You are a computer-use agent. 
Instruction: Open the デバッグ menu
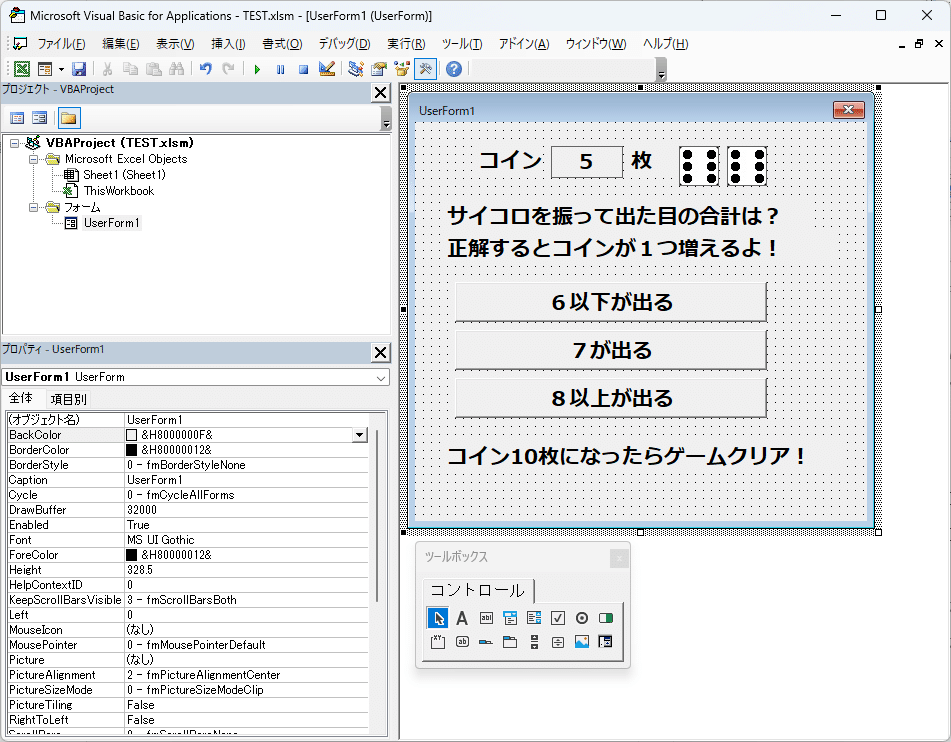click(342, 43)
